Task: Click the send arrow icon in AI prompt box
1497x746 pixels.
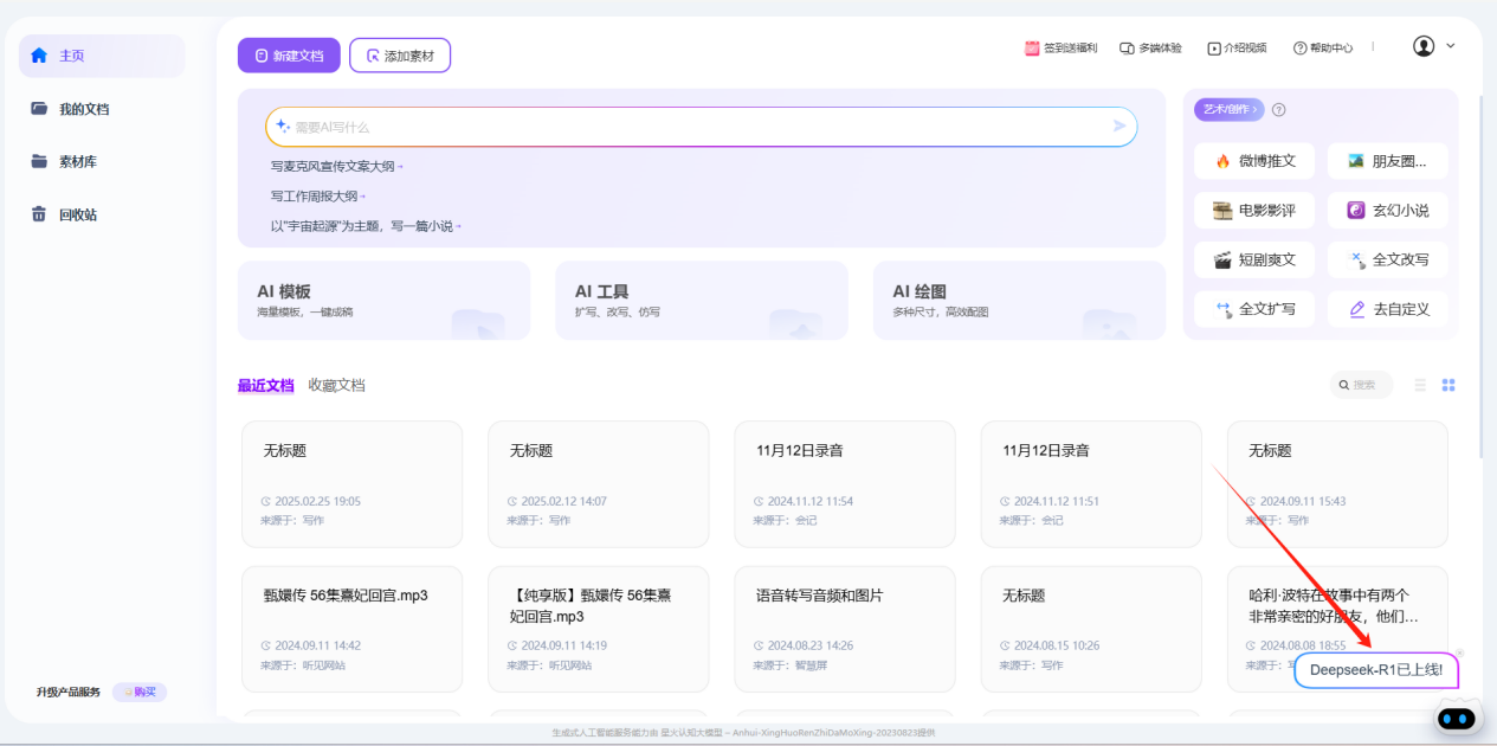Action: 1119,126
